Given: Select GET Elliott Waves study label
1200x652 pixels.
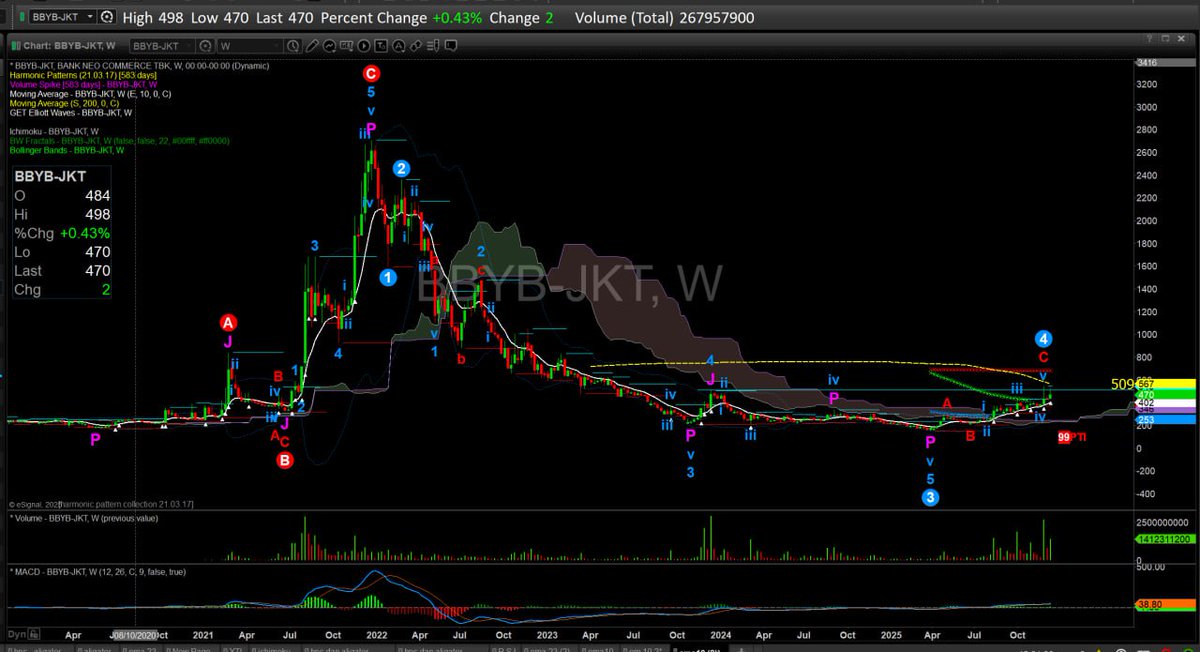Looking at the screenshot, I should [x=71, y=112].
